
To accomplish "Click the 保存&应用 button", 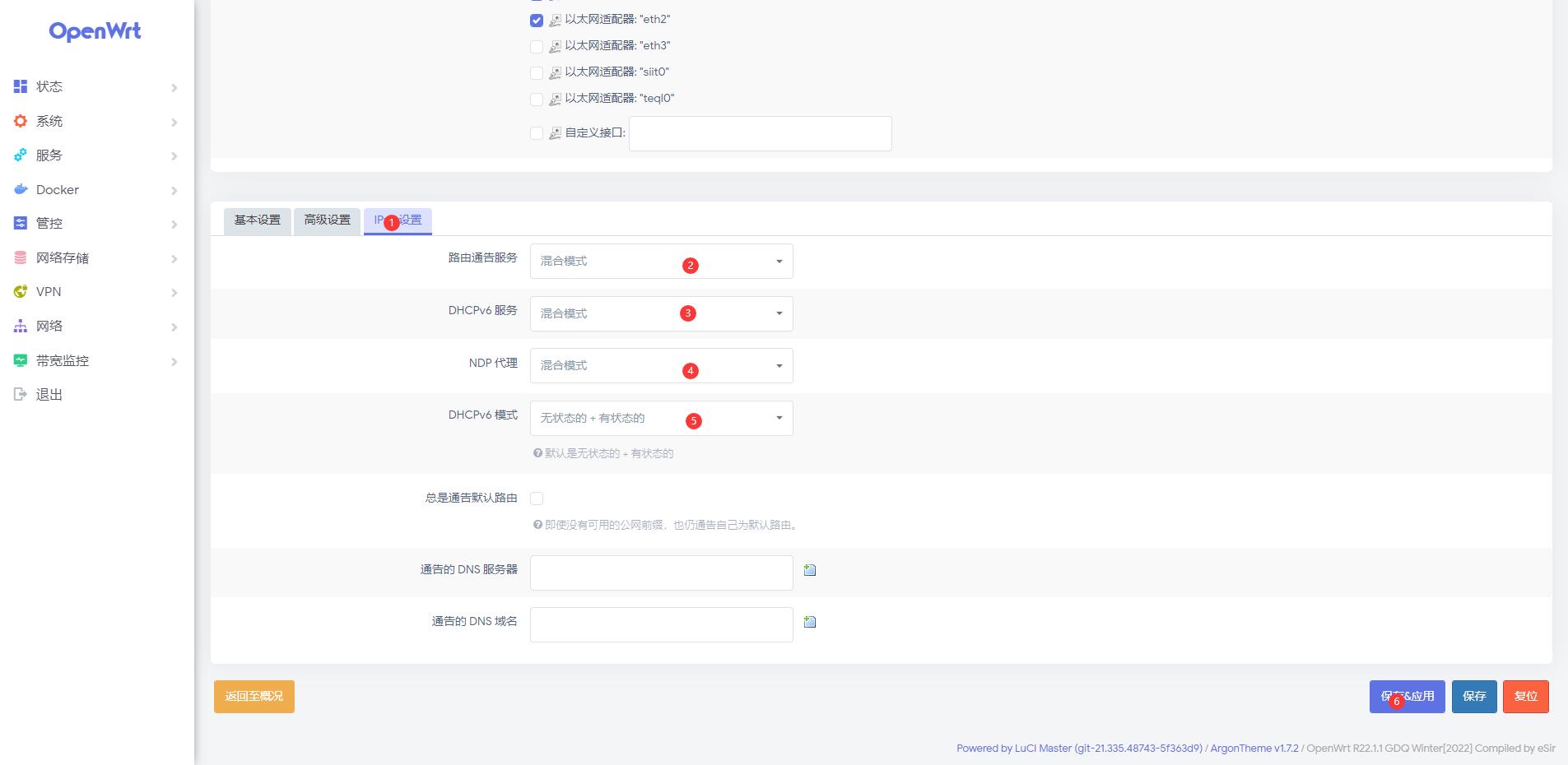I will click(x=1407, y=697).
